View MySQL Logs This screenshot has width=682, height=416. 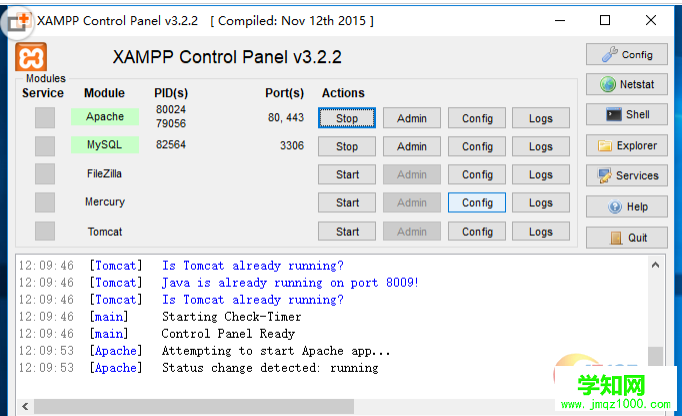(x=541, y=146)
